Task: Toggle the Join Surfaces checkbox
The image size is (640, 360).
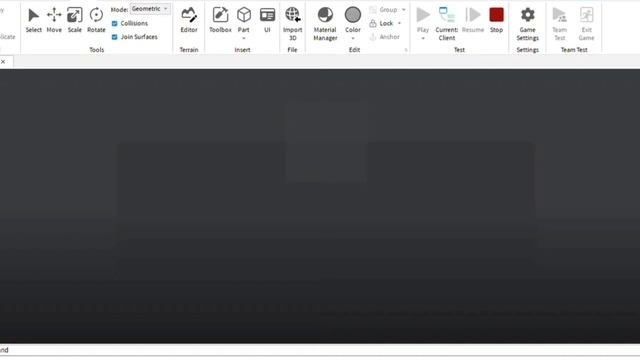Action: [x=115, y=37]
